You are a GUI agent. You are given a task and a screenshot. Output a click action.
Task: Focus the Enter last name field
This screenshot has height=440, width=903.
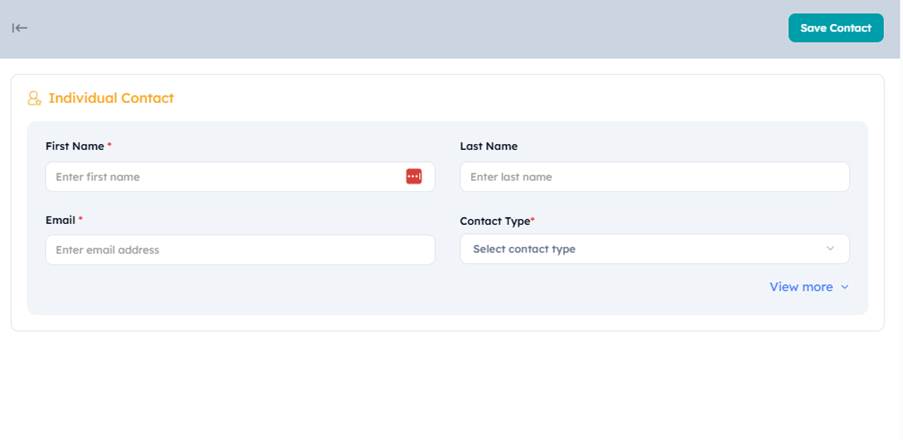click(654, 177)
